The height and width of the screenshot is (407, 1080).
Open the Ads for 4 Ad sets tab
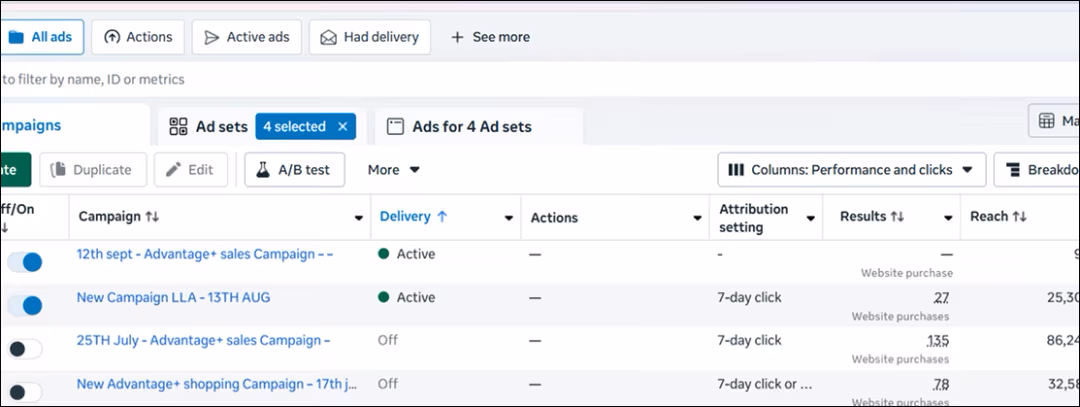[479, 127]
